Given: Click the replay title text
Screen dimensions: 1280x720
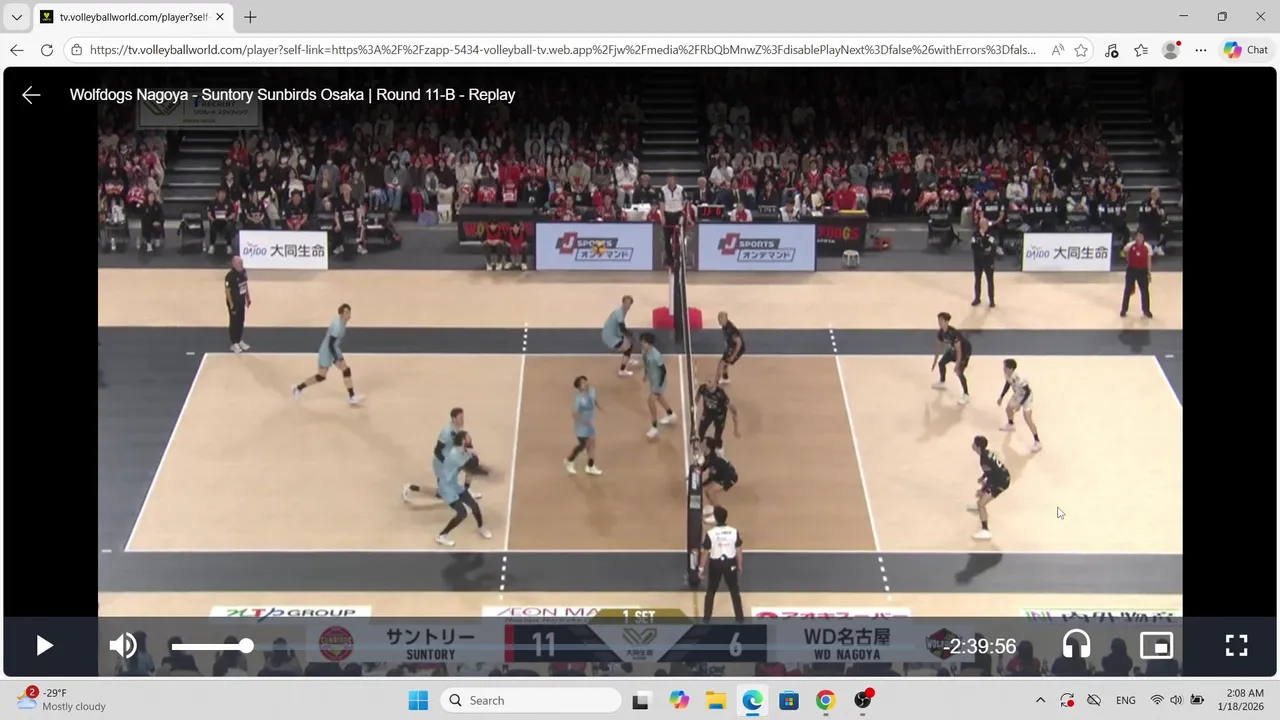Looking at the screenshot, I should coord(292,95).
